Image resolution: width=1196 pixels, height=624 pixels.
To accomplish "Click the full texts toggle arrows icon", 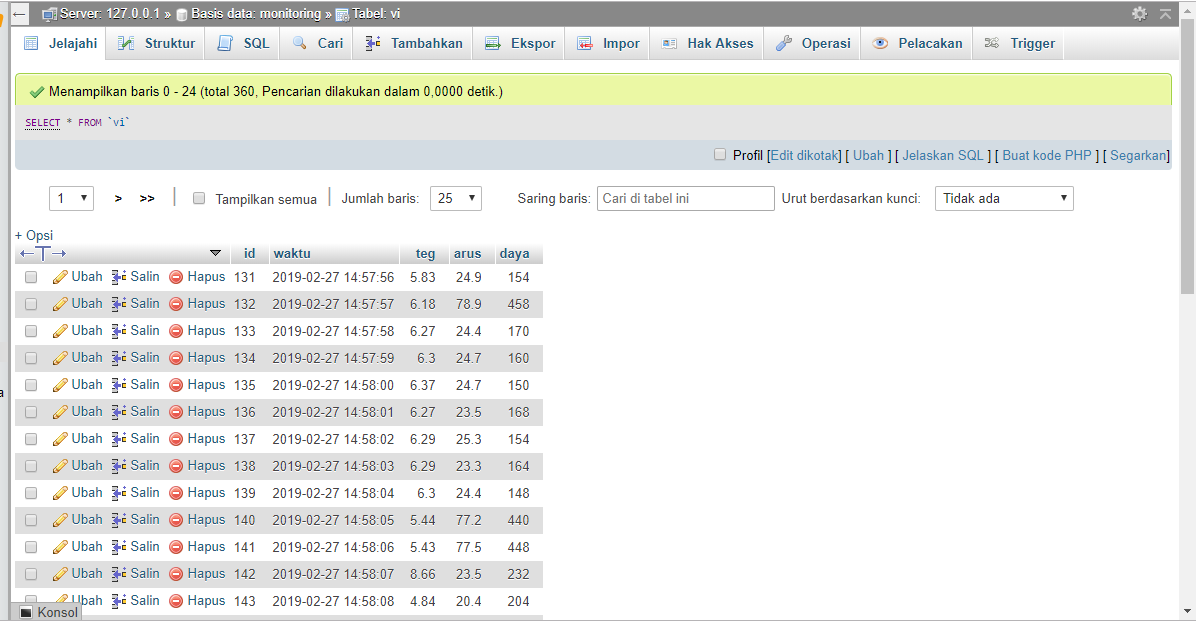I will click(43, 253).
